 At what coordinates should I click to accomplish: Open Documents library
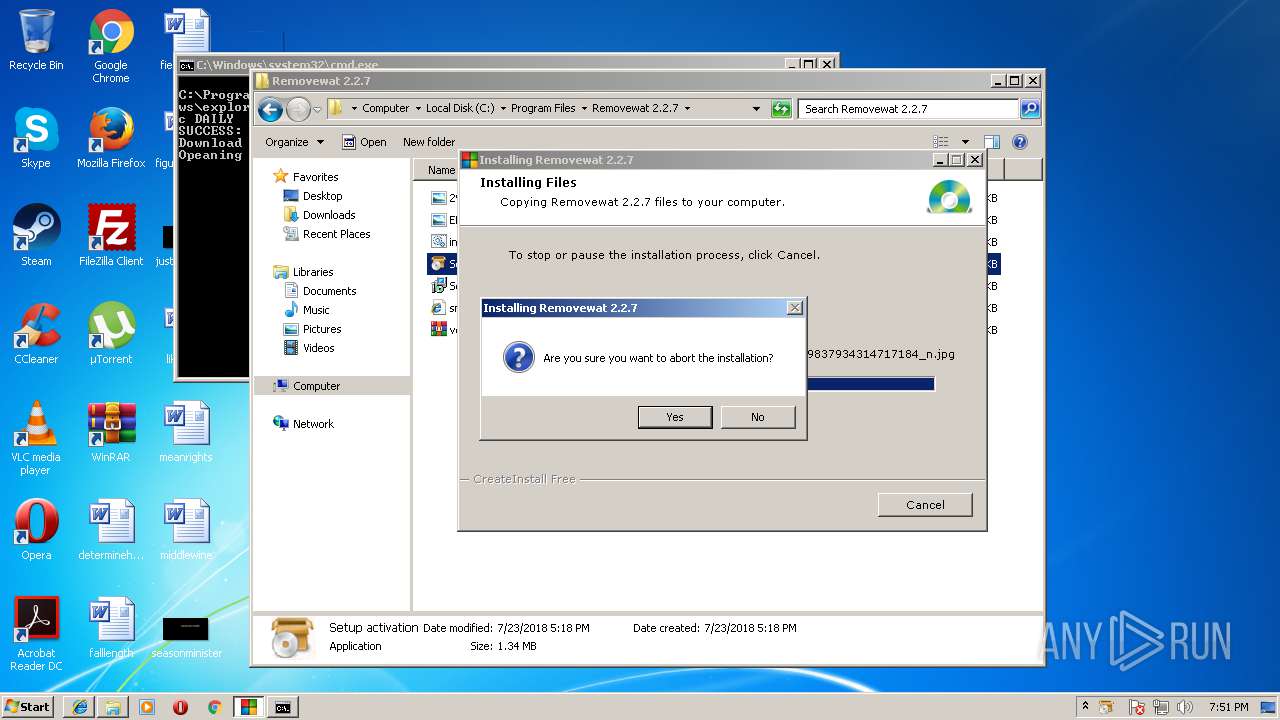329,291
